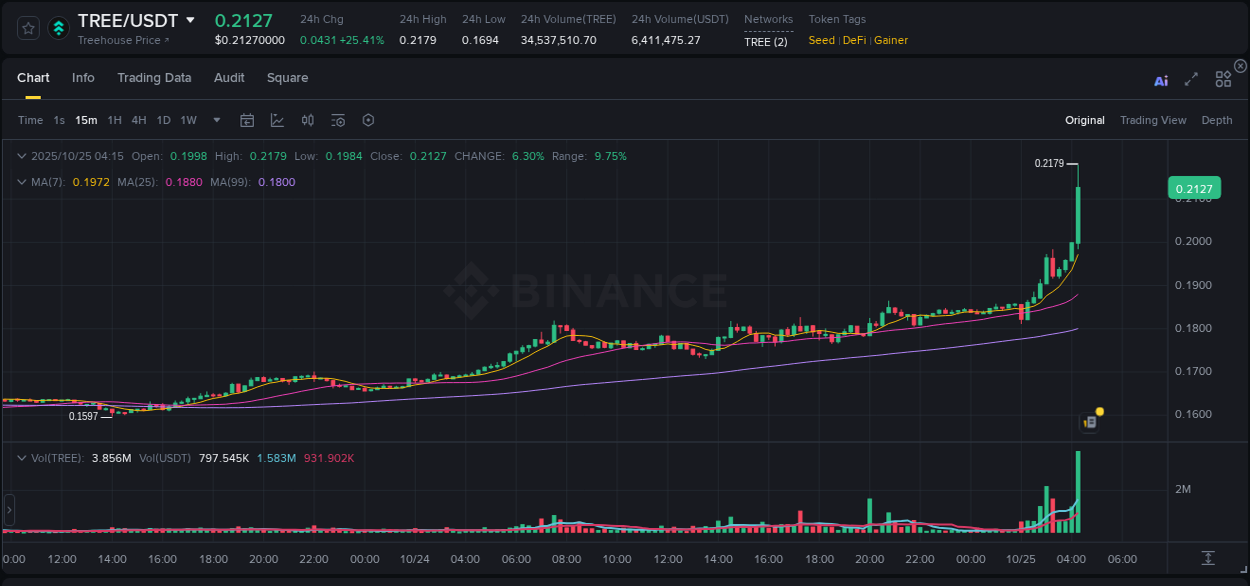Collapse the OHLC info row chevron
Image resolution: width=1250 pixels, height=586 pixels.
[22, 156]
